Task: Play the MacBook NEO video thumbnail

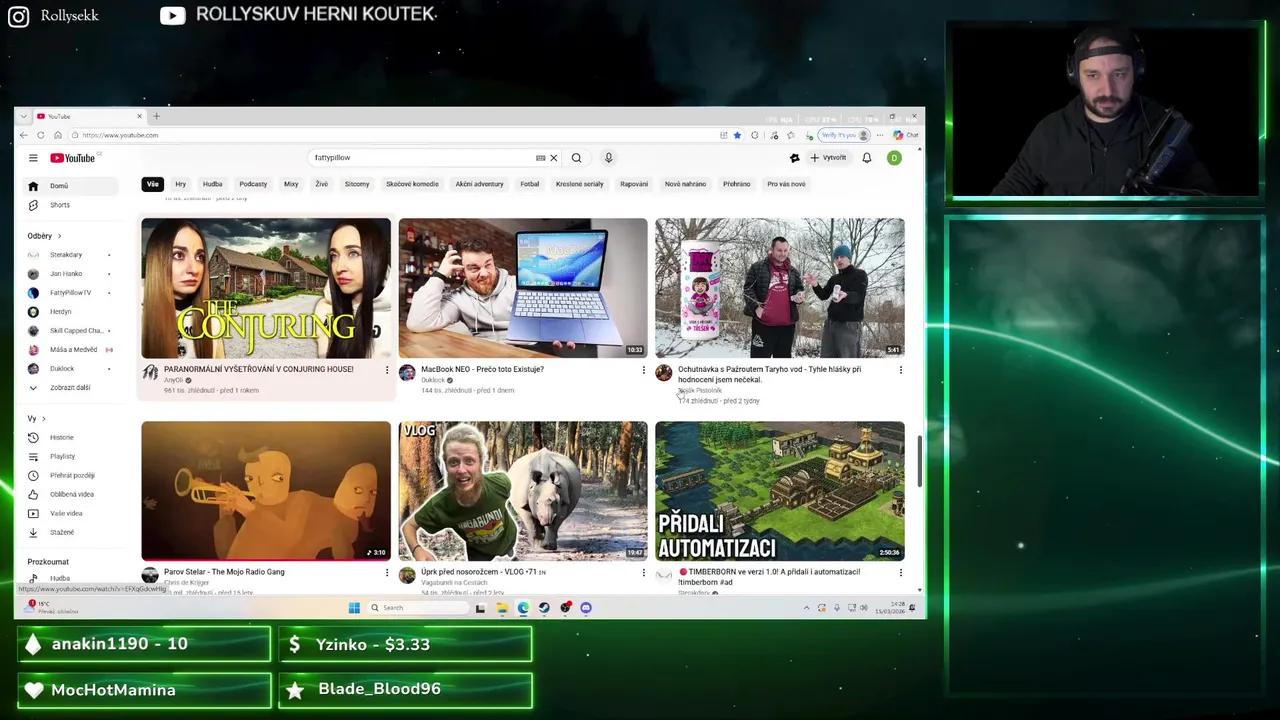Action: [x=523, y=288]
